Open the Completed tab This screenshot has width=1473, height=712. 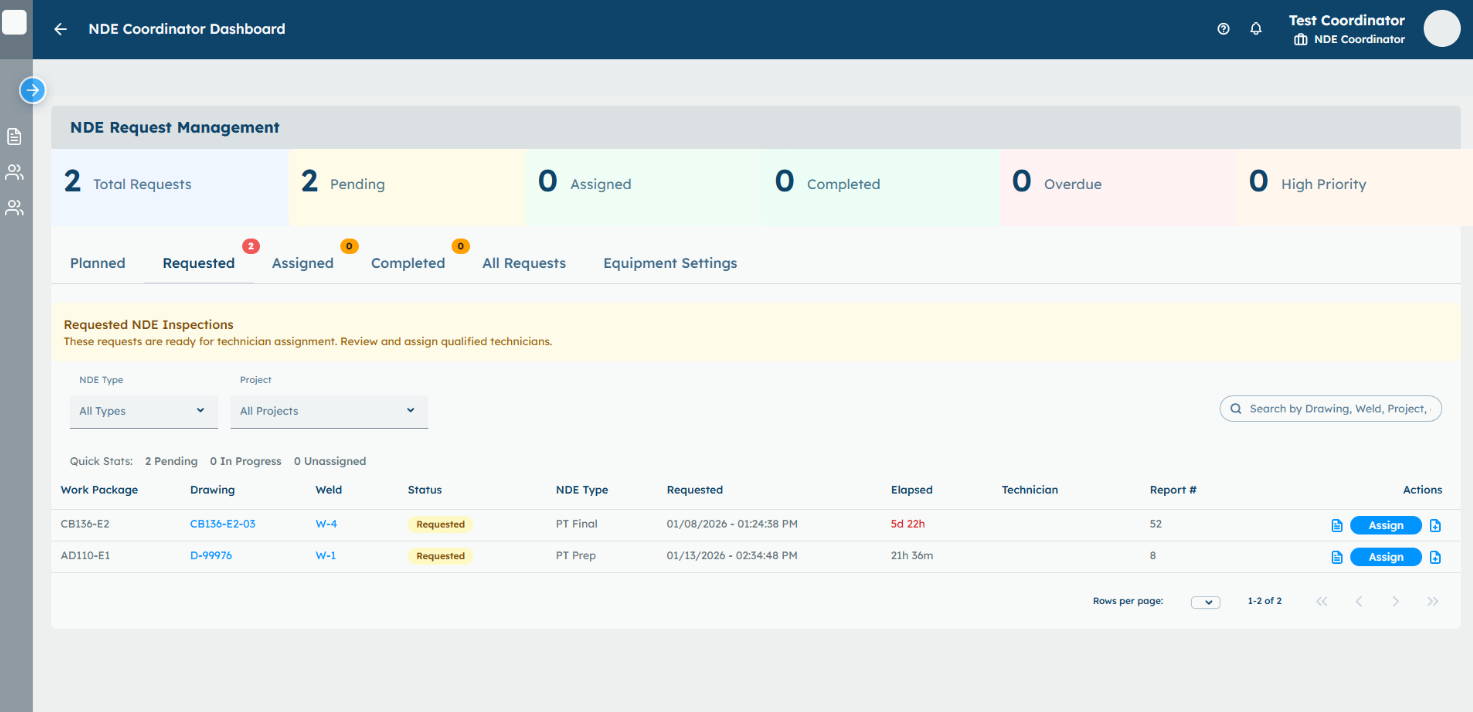(x=408, y=263)
